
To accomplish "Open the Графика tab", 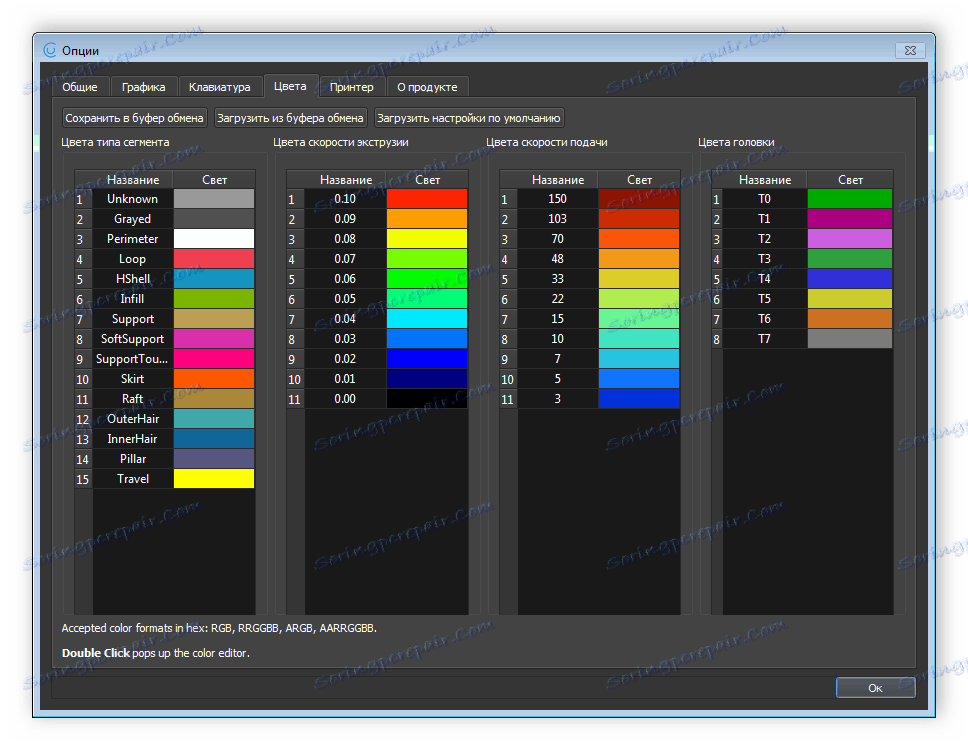I will (144, 87).
